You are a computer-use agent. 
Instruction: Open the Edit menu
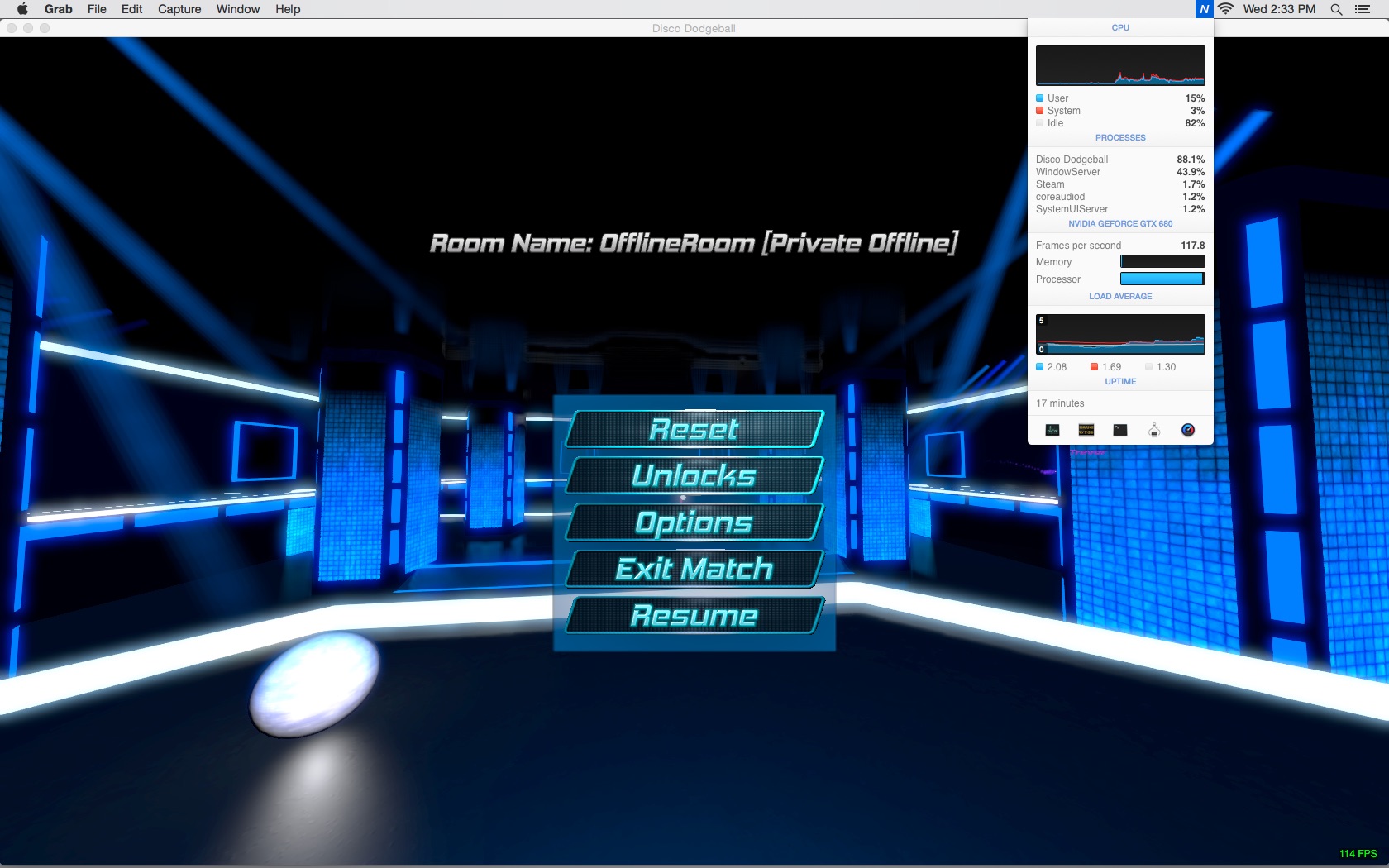[132, 9]
